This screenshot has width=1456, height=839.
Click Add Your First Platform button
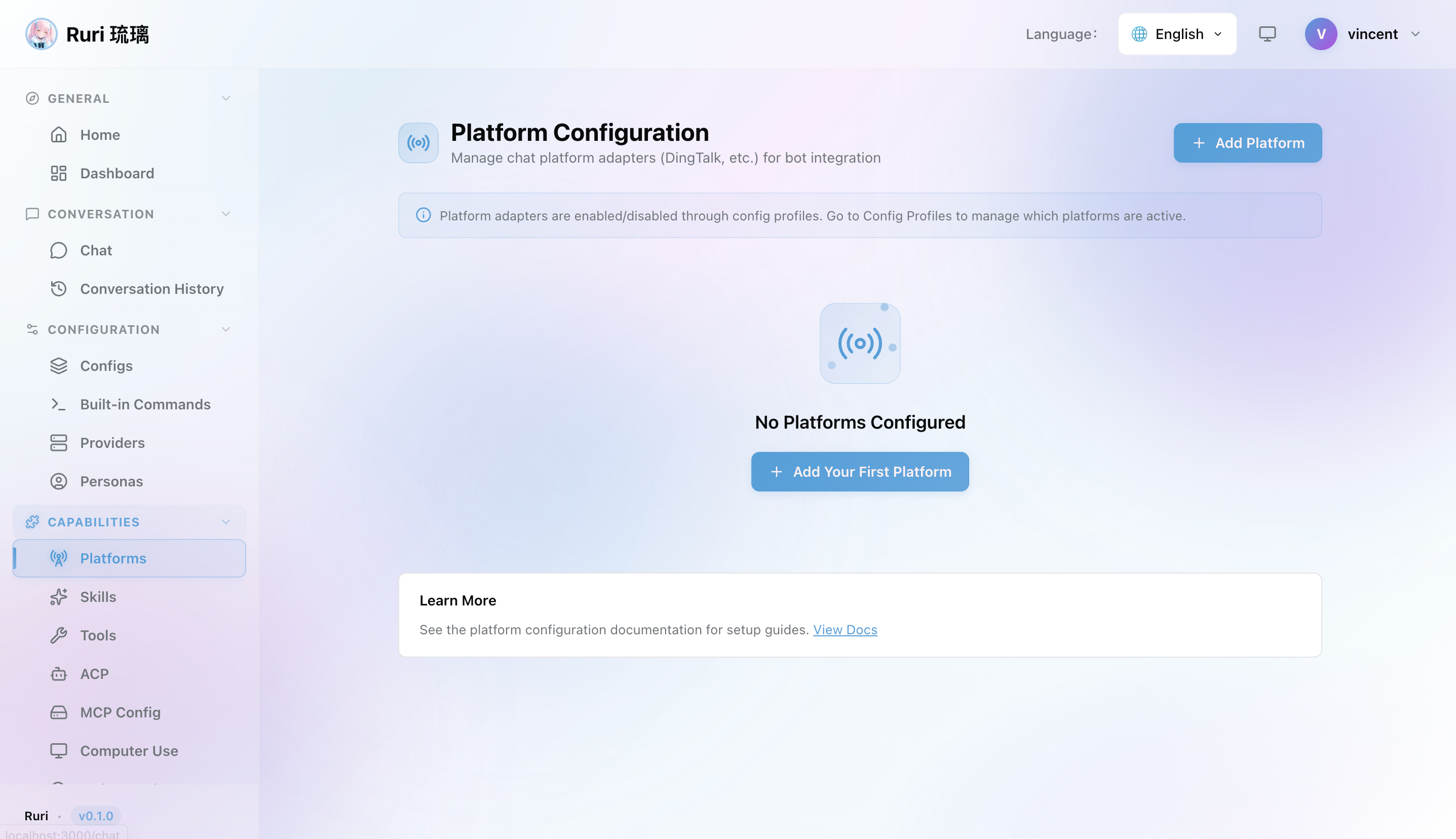[x=860, y=472]
